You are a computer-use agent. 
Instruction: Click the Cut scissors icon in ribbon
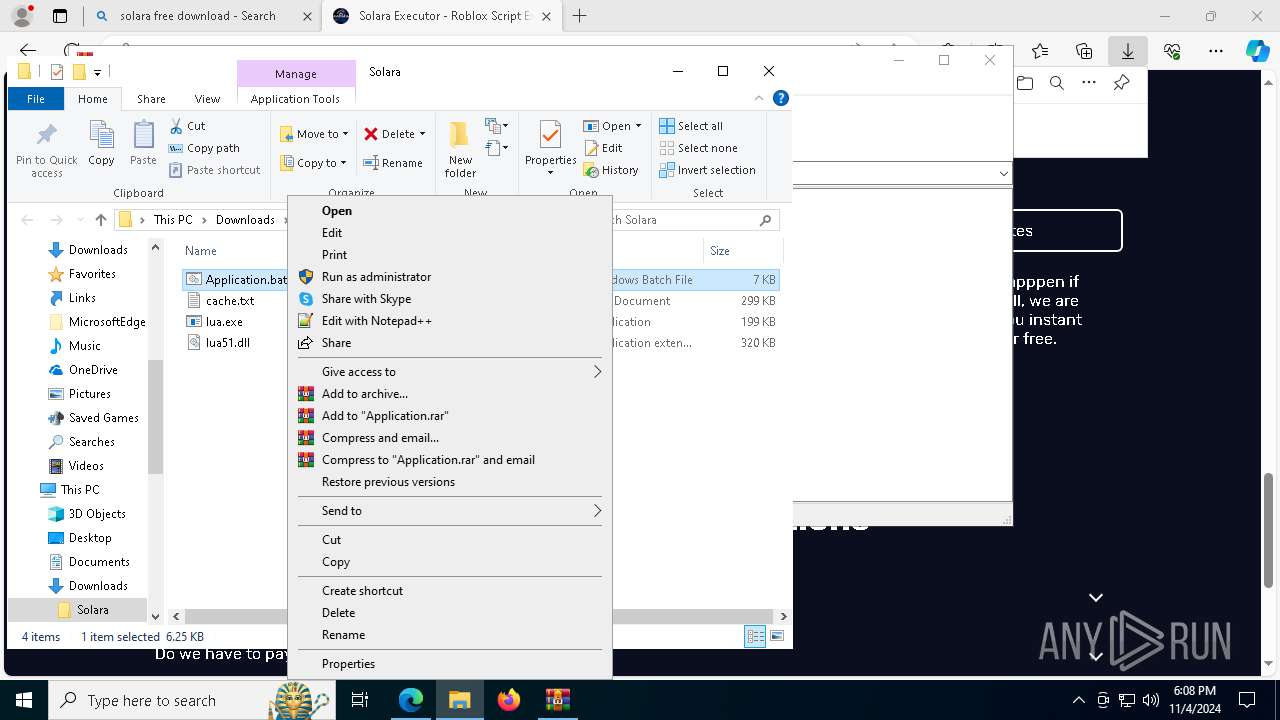point(176,126)
